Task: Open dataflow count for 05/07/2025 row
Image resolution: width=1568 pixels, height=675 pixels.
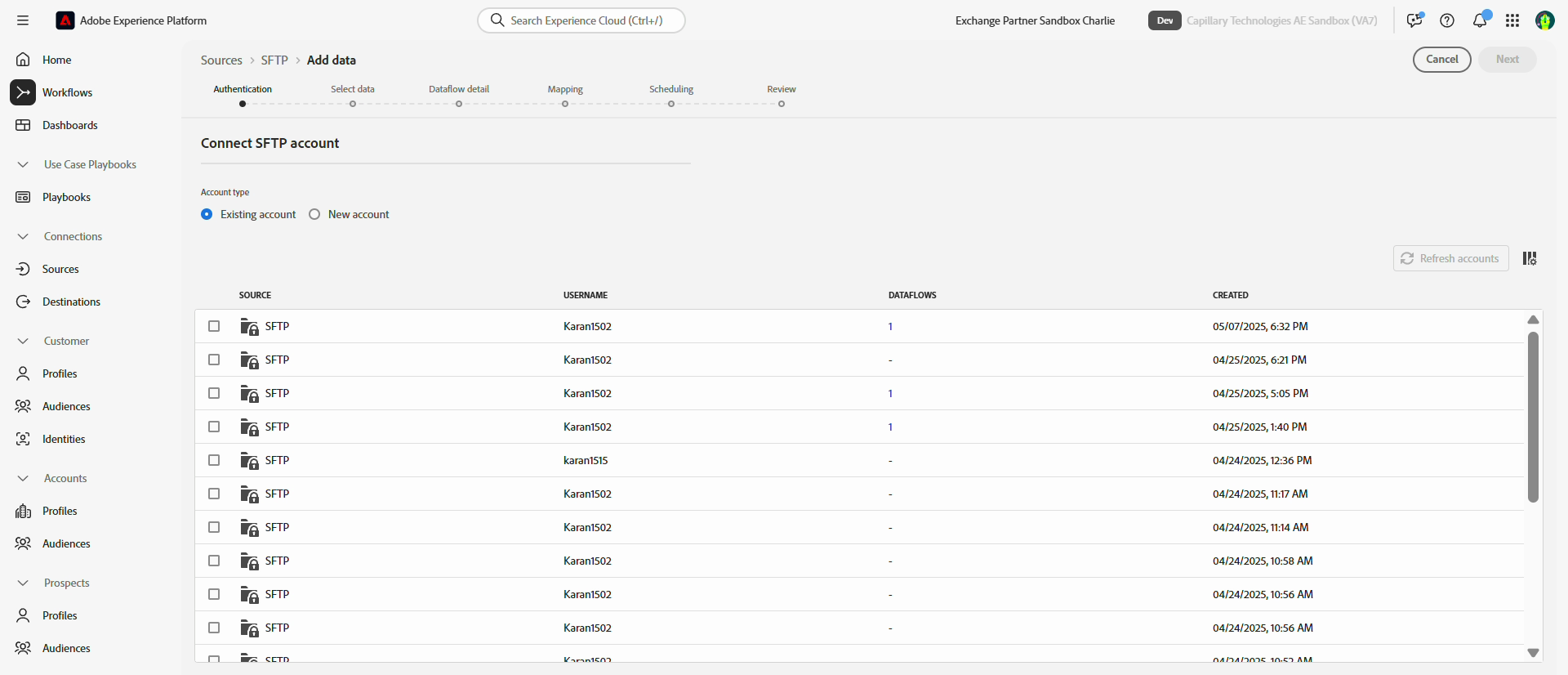Action: coord(890,326)
